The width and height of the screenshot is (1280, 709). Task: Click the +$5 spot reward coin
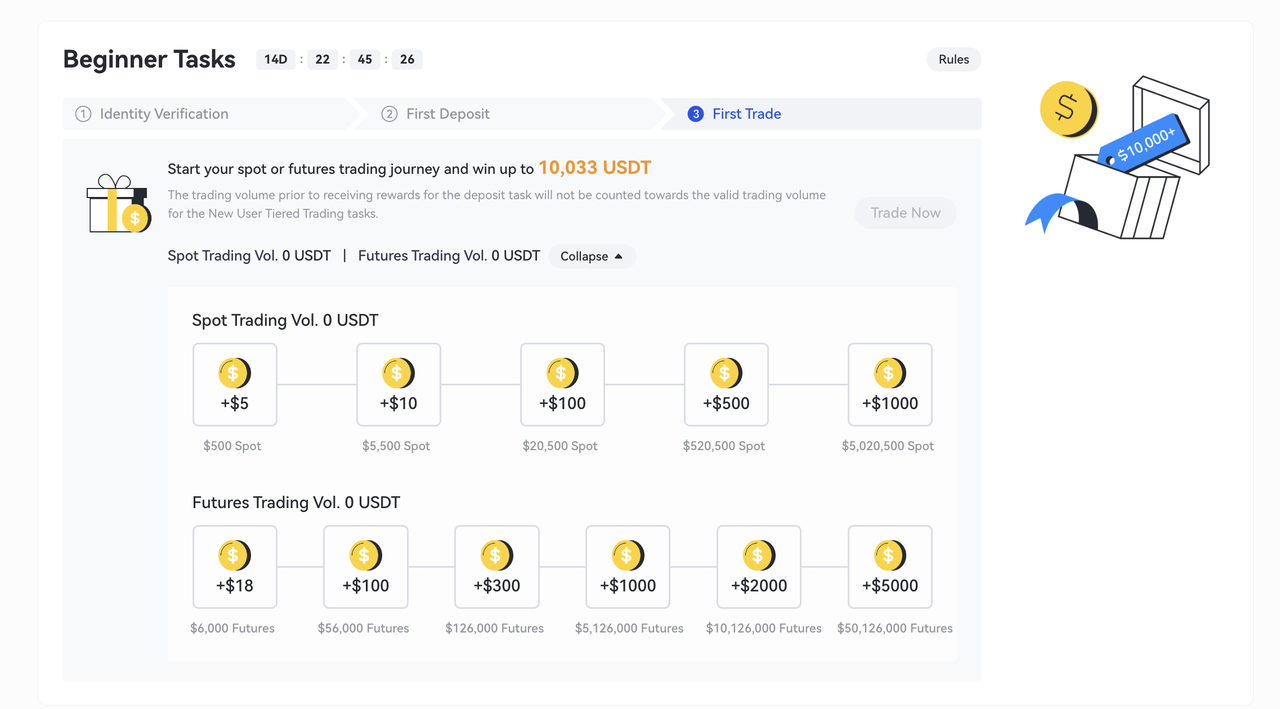click(234, 373)
